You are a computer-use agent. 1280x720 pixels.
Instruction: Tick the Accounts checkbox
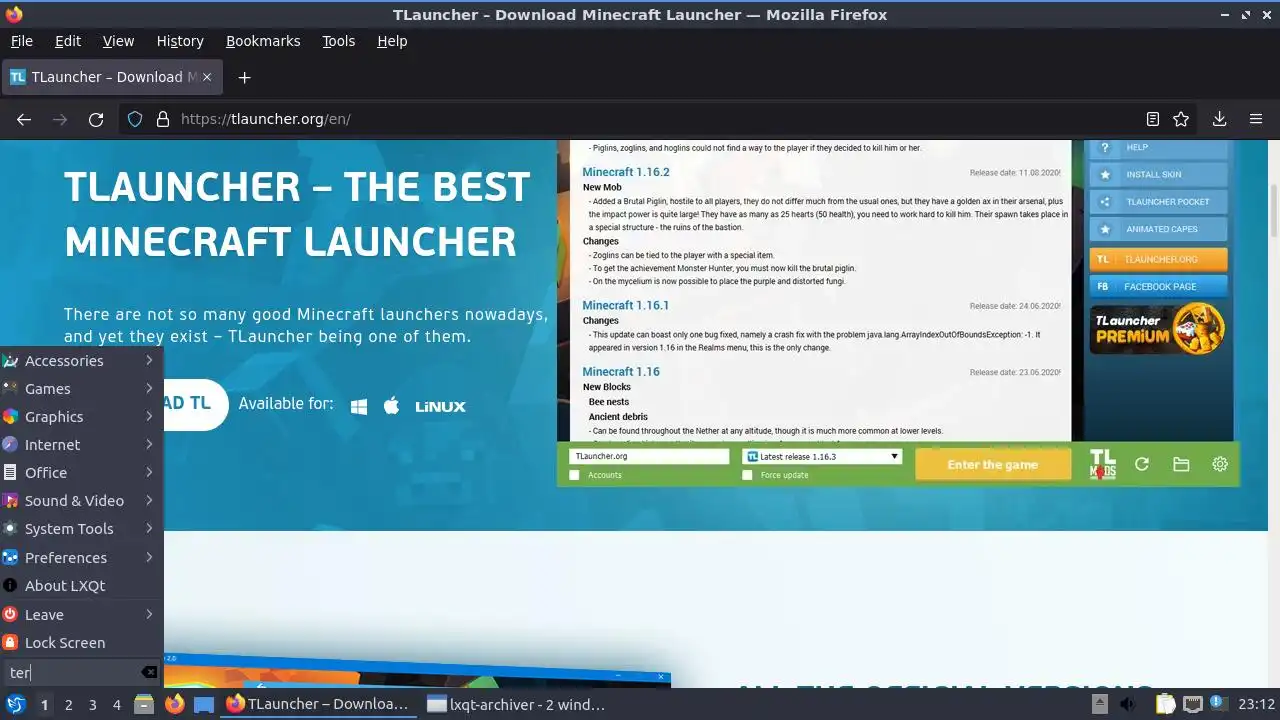(574, 475)
